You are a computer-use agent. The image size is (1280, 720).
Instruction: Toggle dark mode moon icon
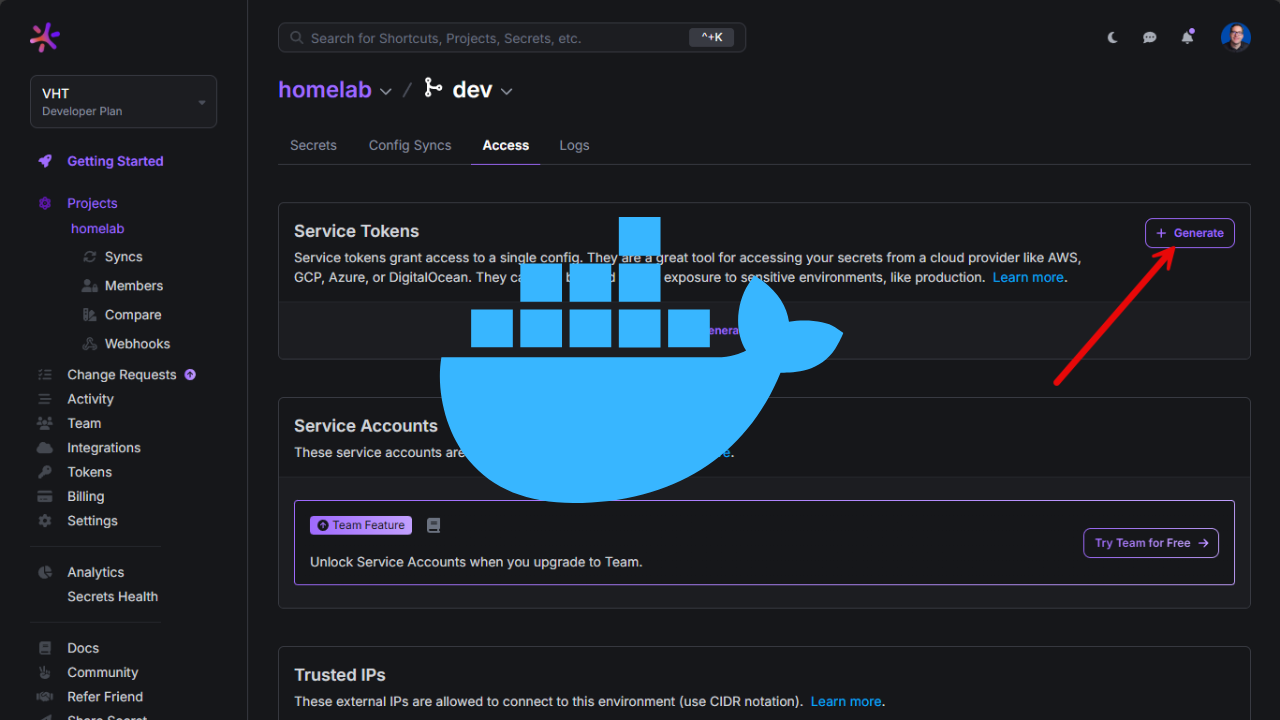pos(1113,38)
